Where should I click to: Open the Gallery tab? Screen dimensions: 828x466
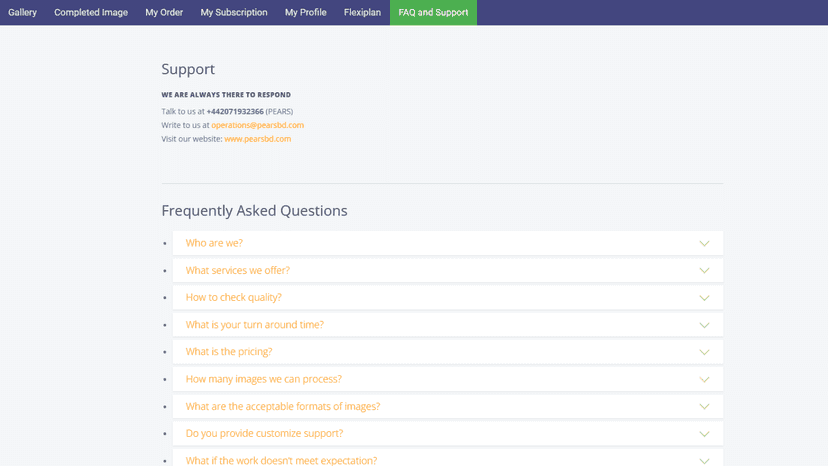point(22,12)
